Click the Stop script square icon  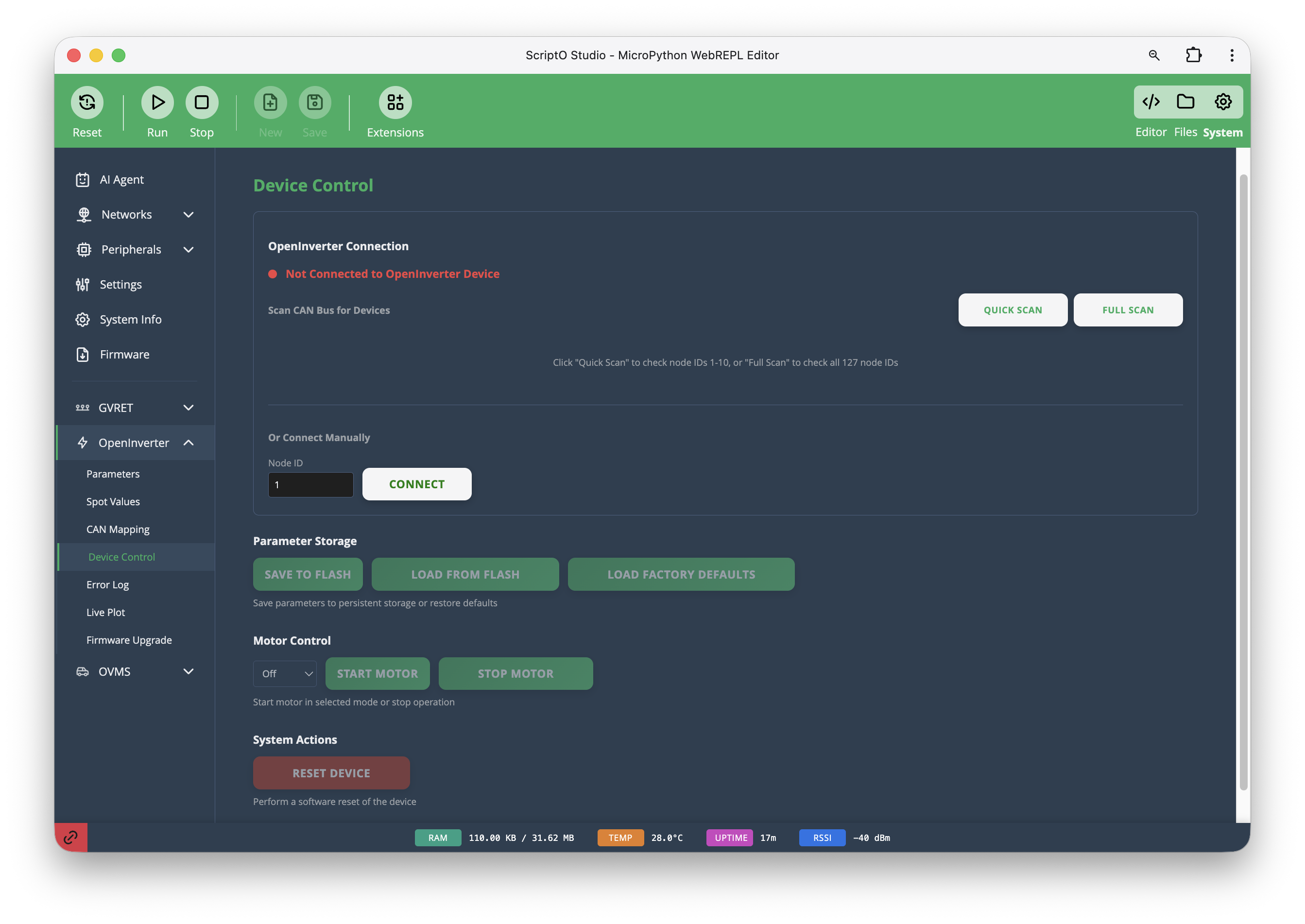[201, 103]
